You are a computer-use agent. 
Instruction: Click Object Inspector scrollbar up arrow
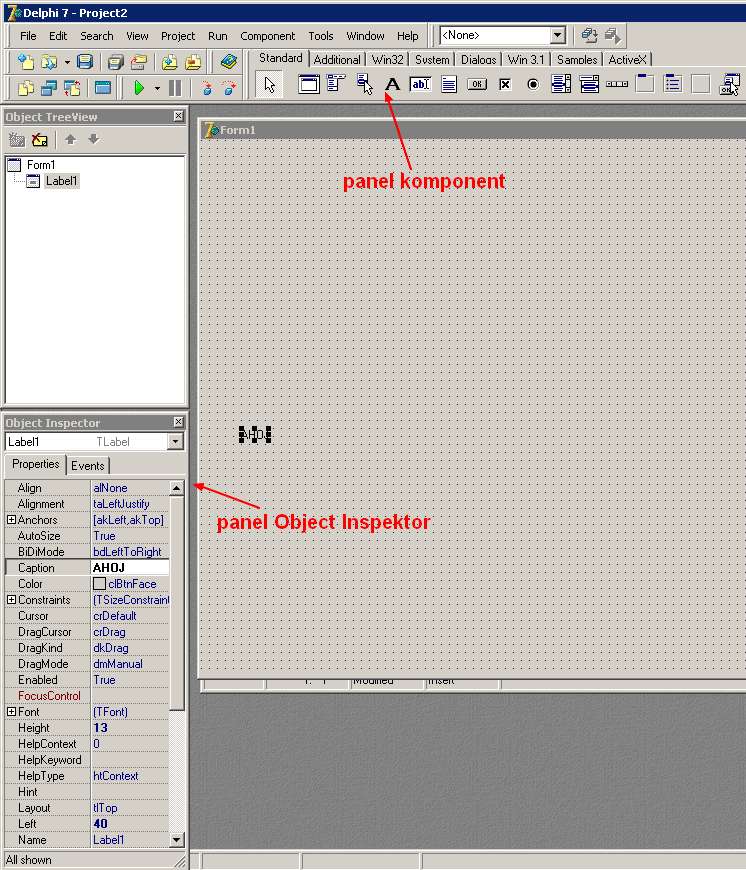(176, 488)
